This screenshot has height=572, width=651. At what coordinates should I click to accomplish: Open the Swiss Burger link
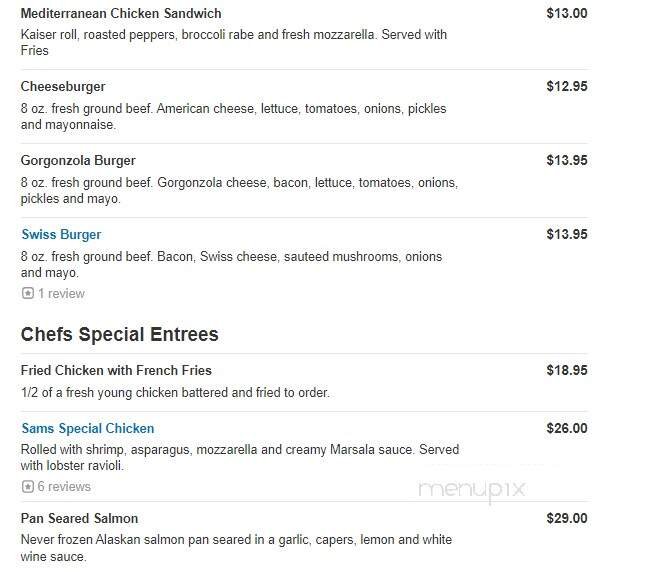[x=61, y=235]
